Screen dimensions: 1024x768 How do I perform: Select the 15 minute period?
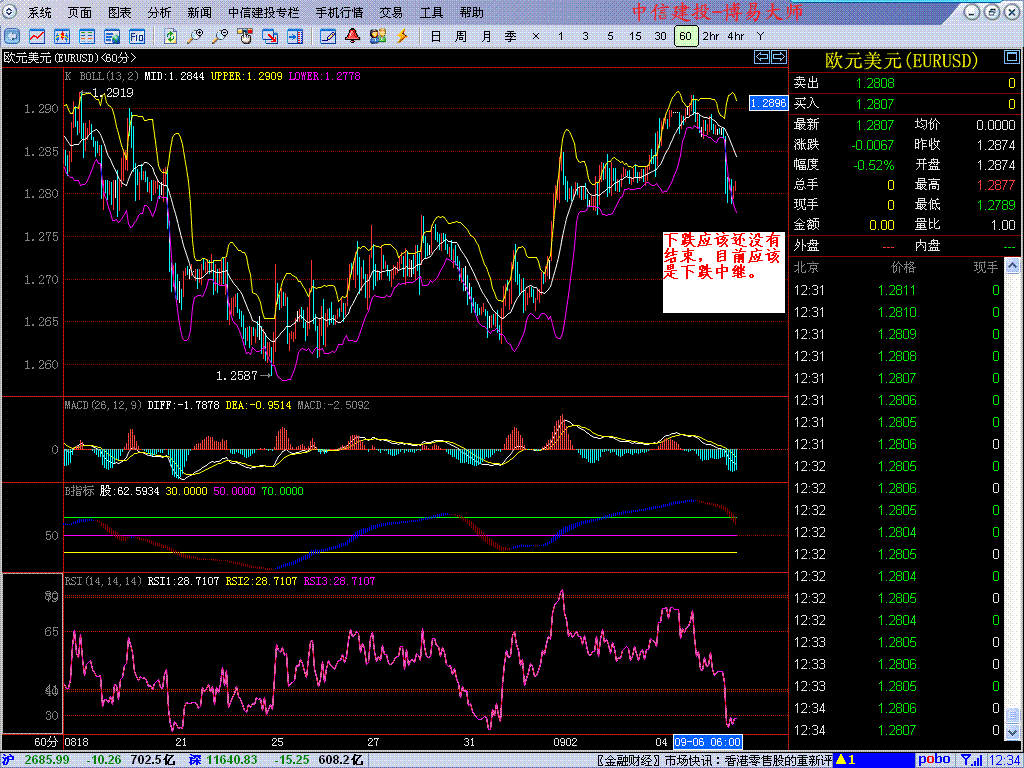coord(635,37)
